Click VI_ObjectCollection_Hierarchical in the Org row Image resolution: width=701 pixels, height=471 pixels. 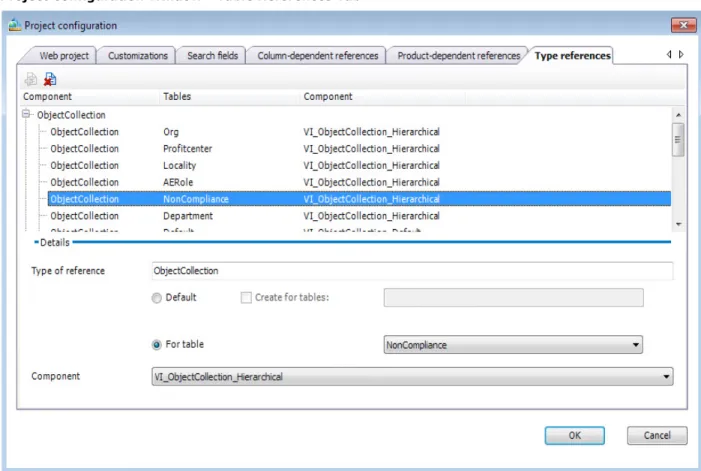tap(371, 132)
